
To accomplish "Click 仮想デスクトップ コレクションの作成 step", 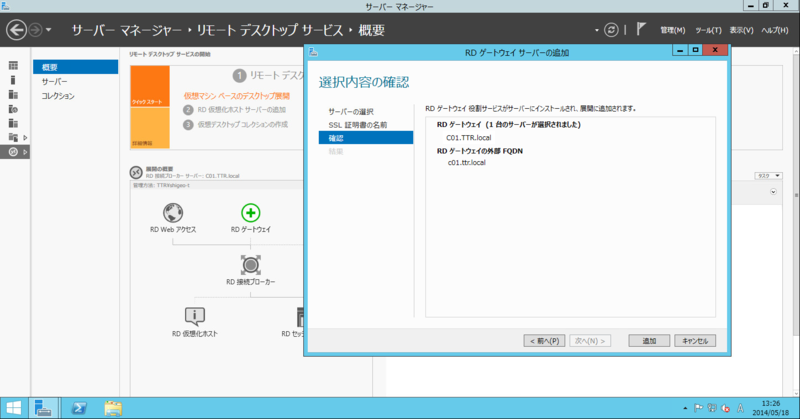I will pyautogui.click(x=243, y=125).
